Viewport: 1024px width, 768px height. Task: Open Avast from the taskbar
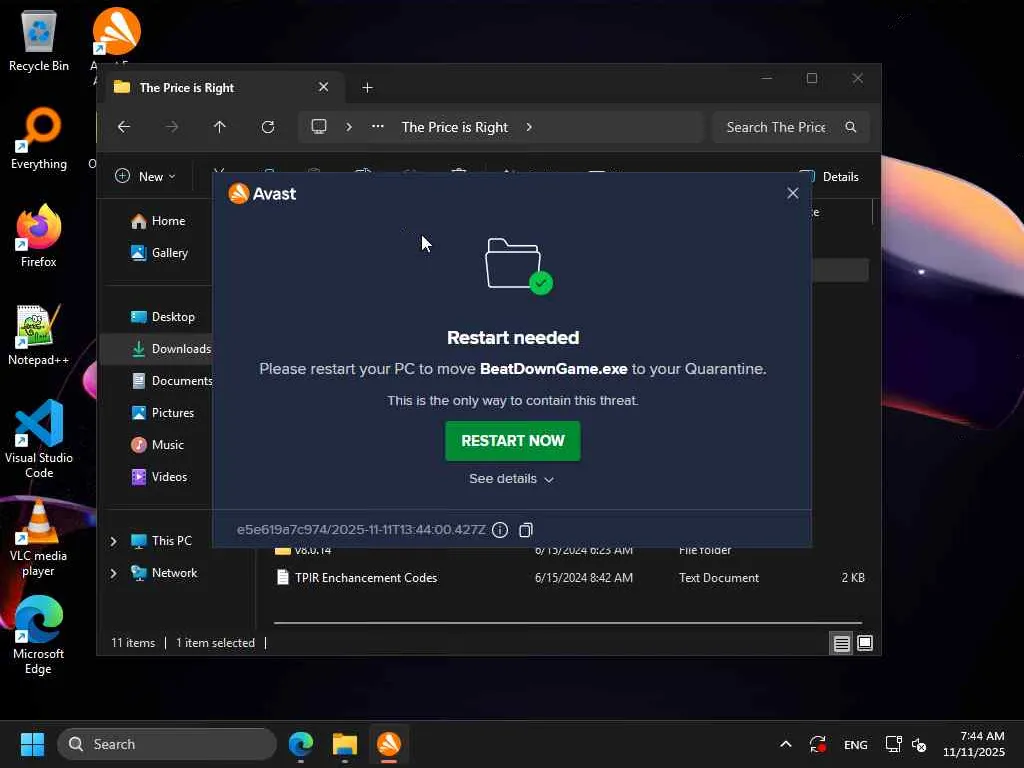[x=389, y=744]
